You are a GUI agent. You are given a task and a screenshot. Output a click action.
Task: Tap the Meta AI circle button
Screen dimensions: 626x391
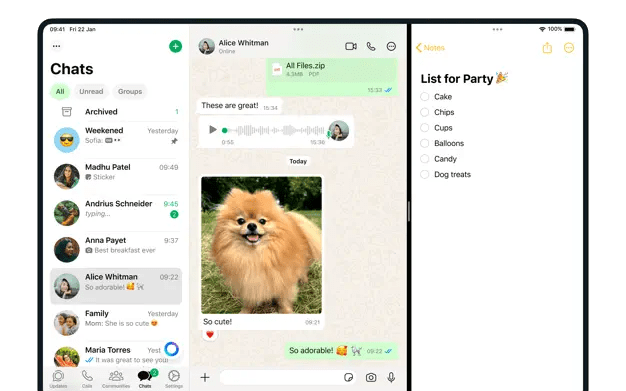(172, 349)
